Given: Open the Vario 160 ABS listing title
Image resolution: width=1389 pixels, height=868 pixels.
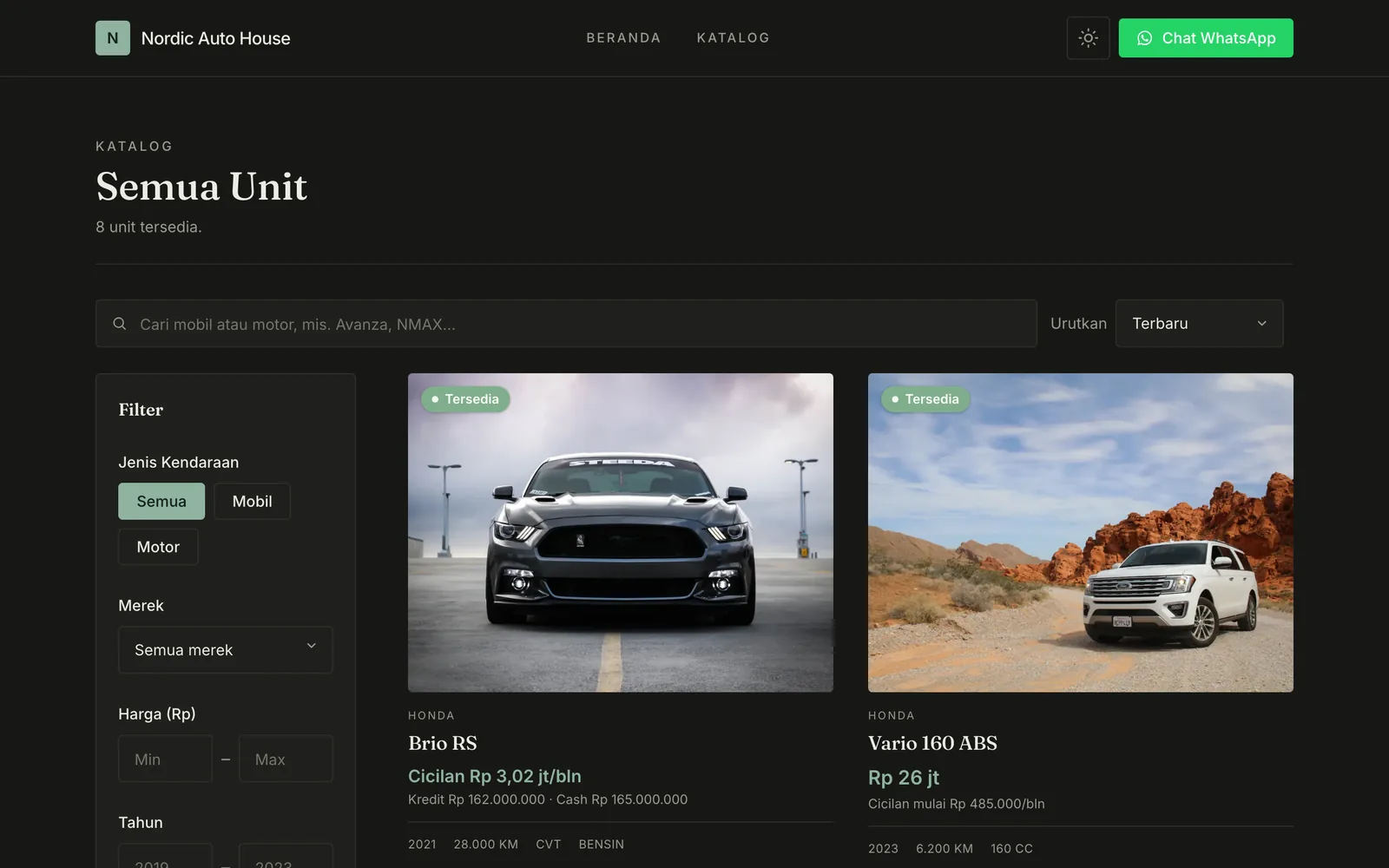Looking at the screenshot, I should coord(932,743).
